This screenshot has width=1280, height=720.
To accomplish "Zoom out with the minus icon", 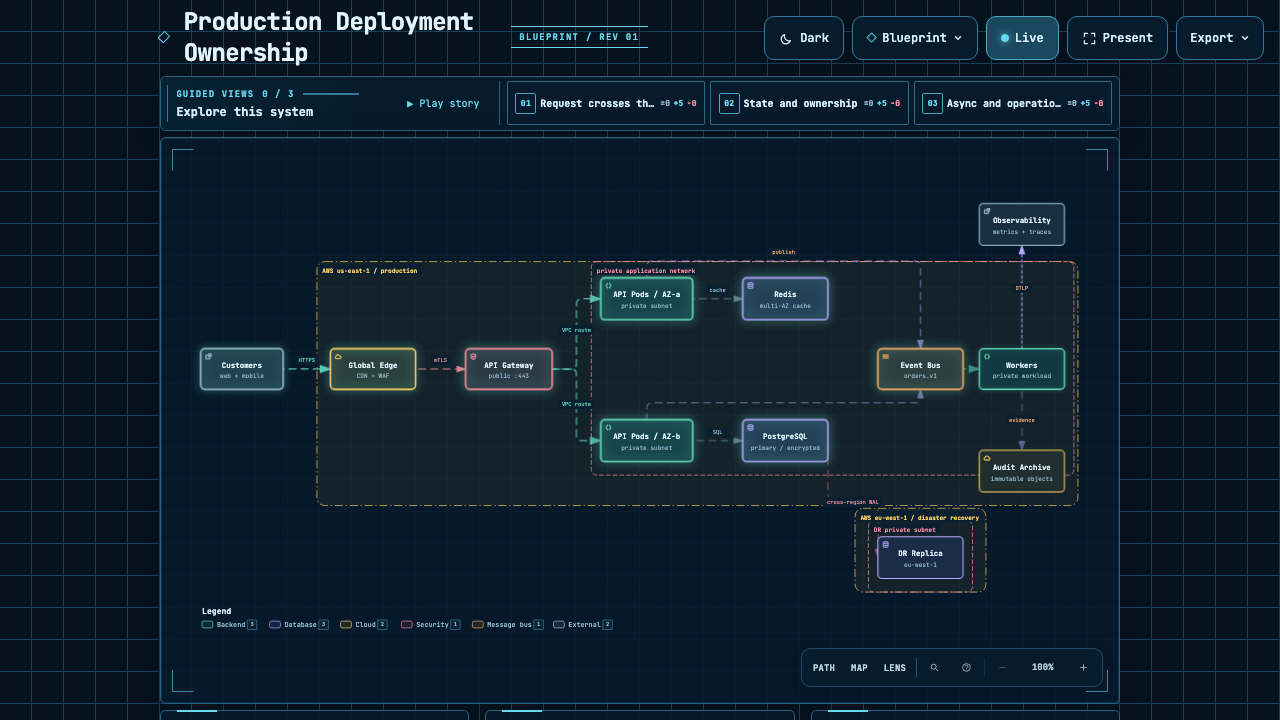I will 1002,667.
